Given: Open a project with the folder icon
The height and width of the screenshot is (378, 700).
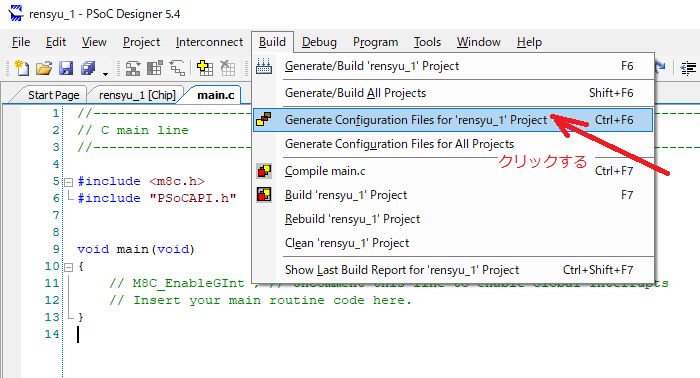Looking at the screenshot, I should click(44, 68).
